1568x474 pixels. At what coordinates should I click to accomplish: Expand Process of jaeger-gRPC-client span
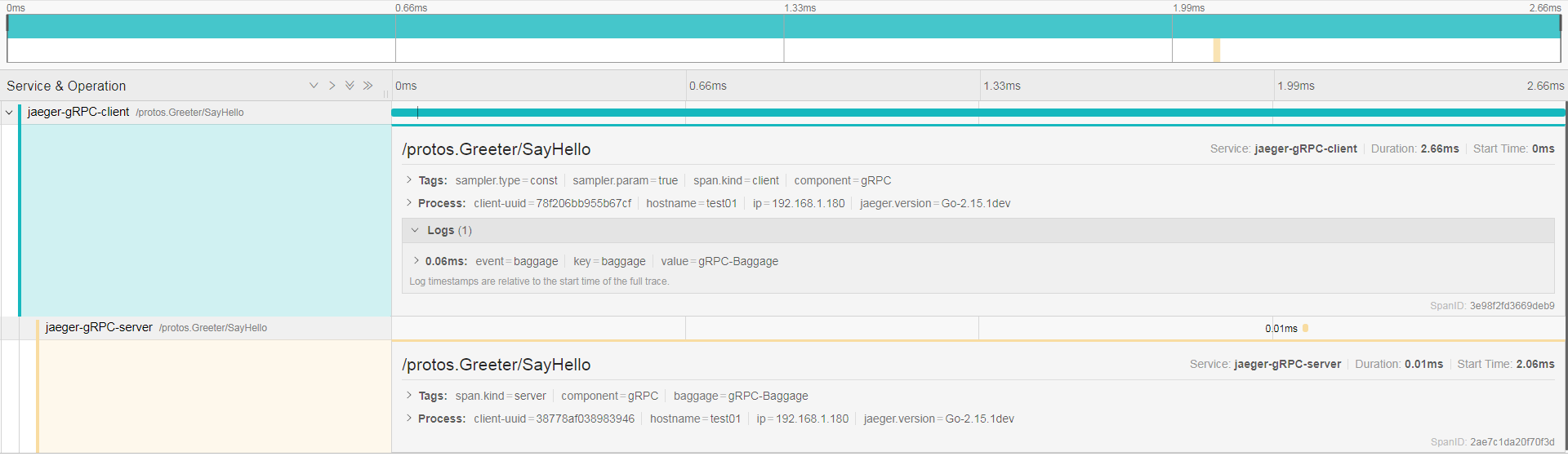point(409,203)
